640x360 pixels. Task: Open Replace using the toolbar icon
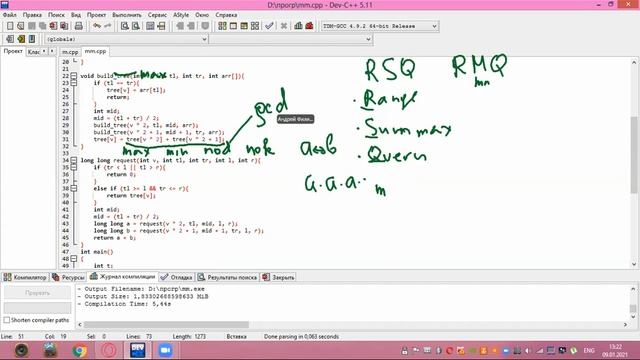(136, 26)
